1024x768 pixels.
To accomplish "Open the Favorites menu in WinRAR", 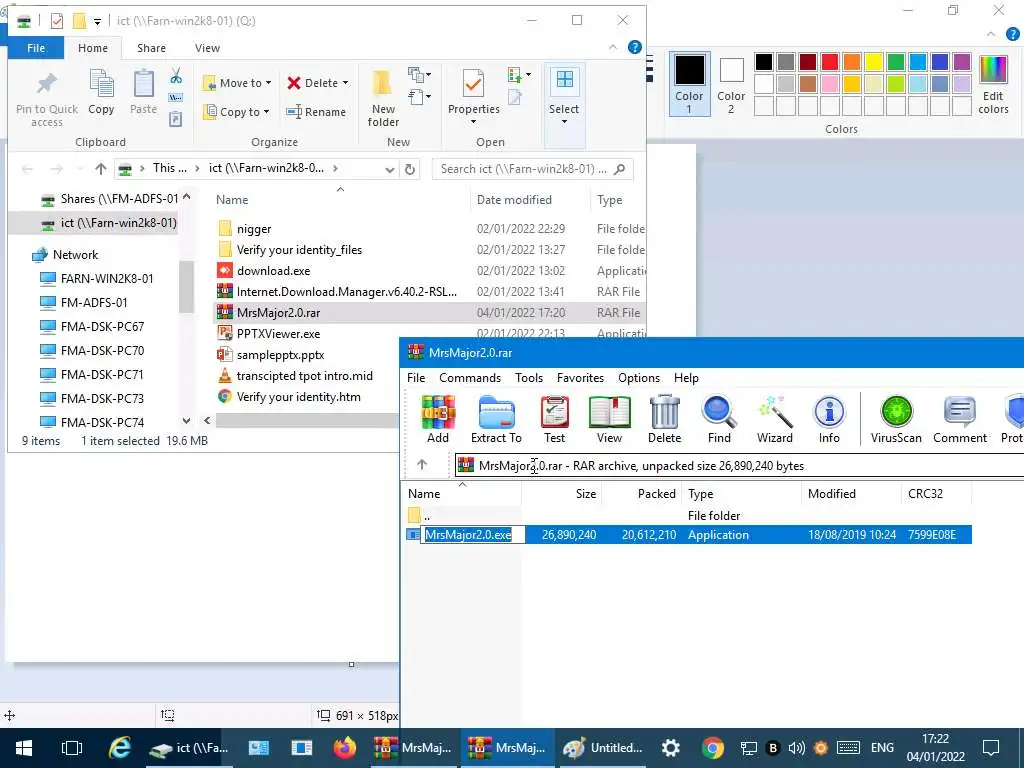I will 580,377.
